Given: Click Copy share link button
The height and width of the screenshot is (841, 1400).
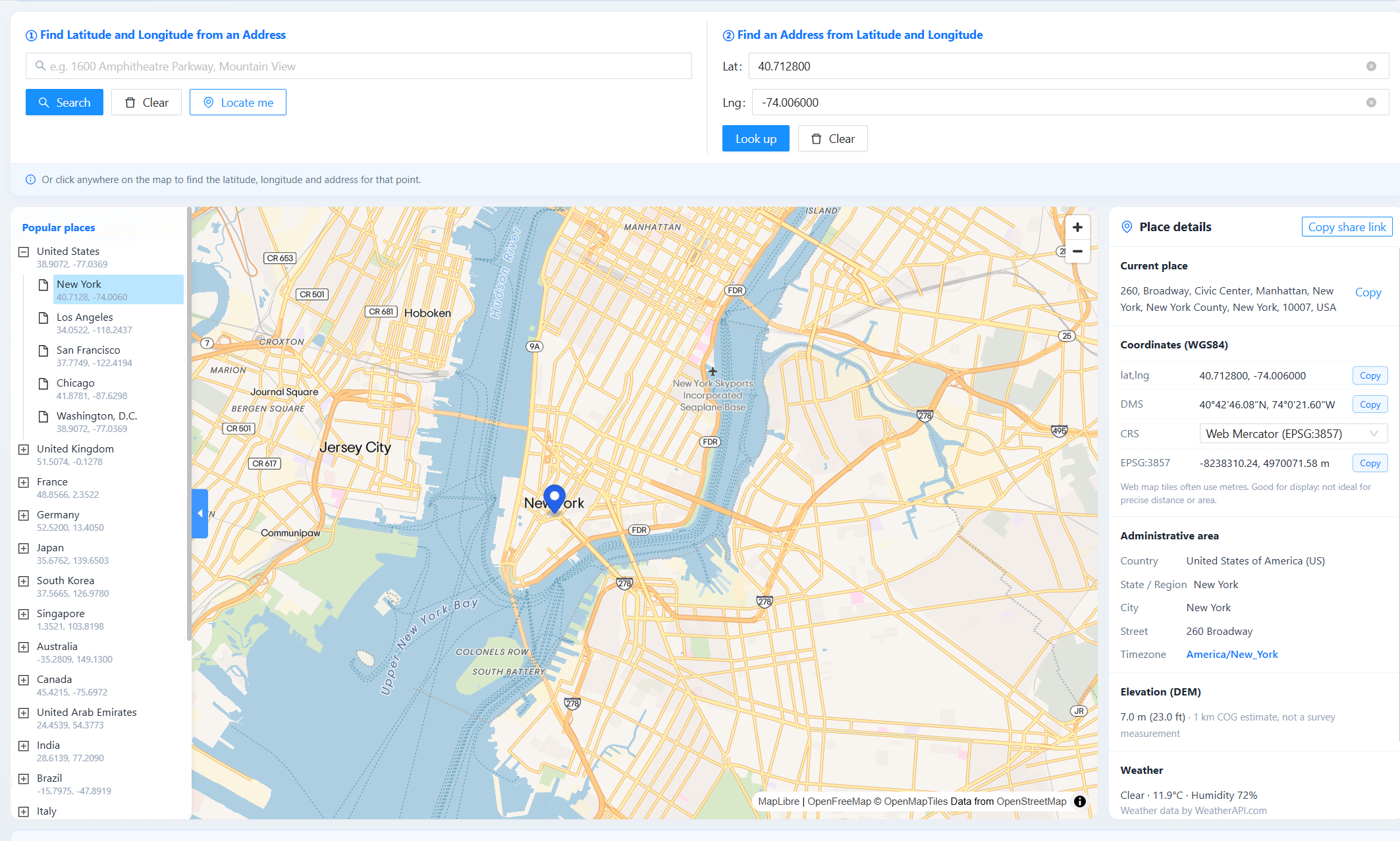Looking at the screenshot, I should 1347,227.
